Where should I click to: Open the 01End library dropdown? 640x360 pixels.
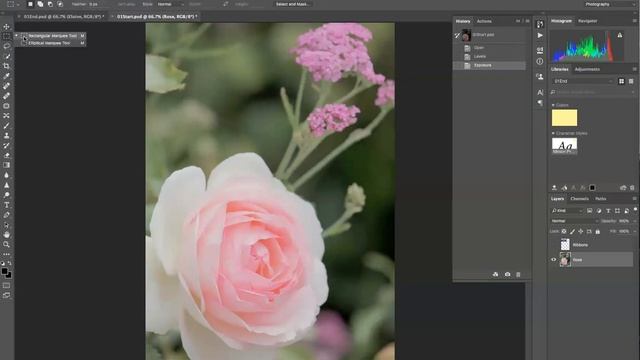click(x=583, y=81)
